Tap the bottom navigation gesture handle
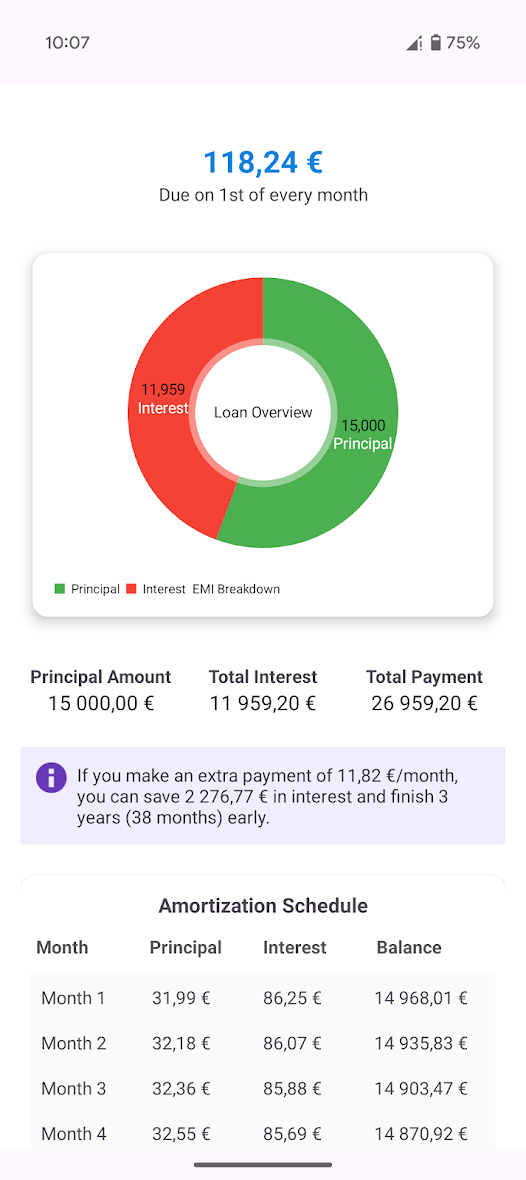Image resolution: width=526 pixels, height=1180 pixels. point(263,1165)
